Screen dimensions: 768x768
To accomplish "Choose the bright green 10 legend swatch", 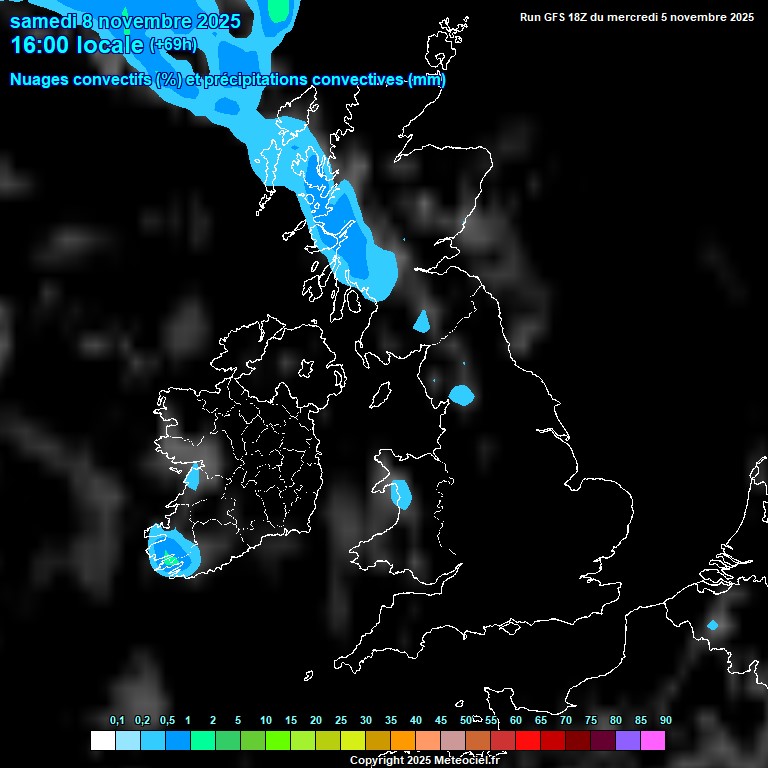I will (x=277, y=741).
